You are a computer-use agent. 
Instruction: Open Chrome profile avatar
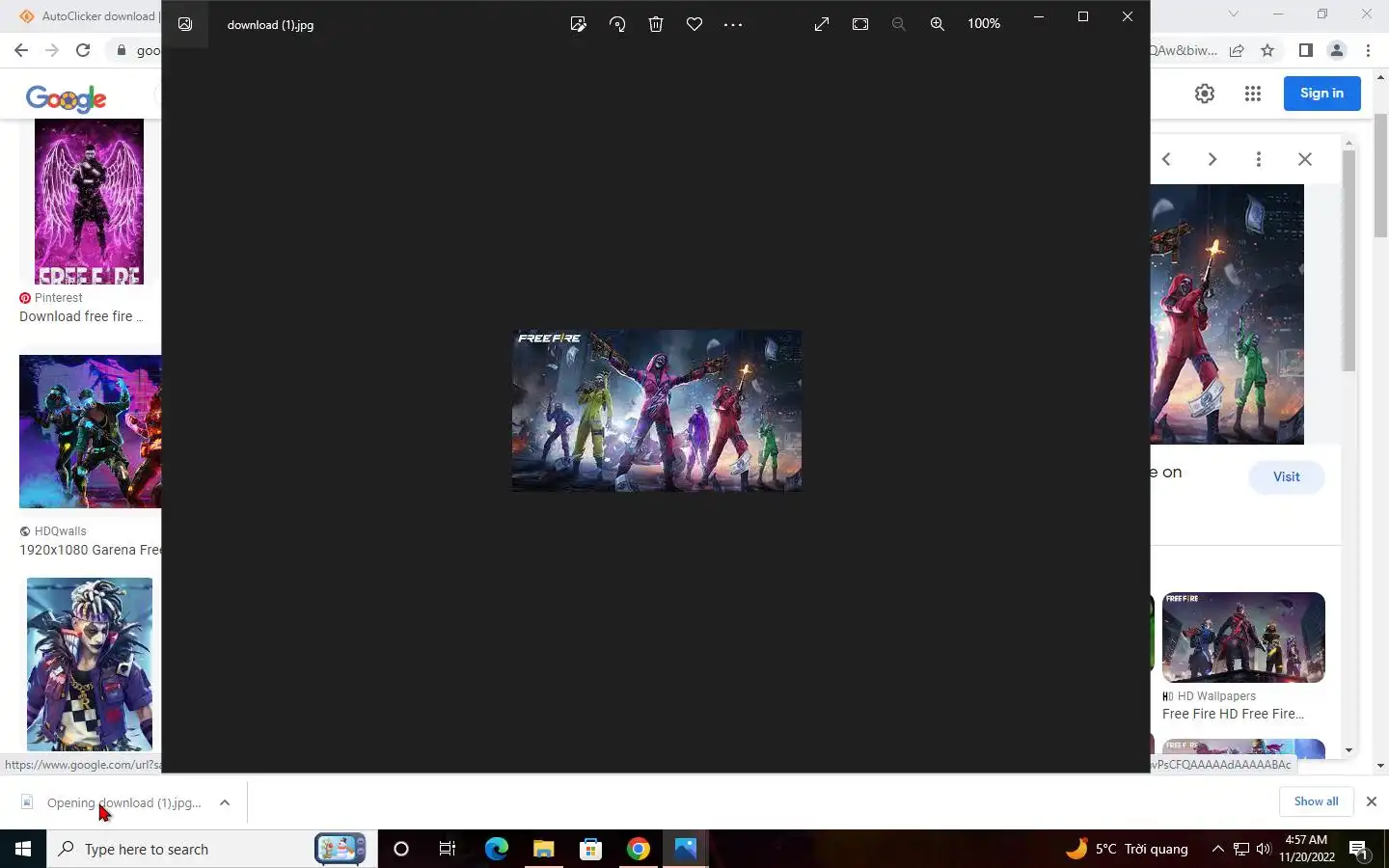pos(1337,50)
